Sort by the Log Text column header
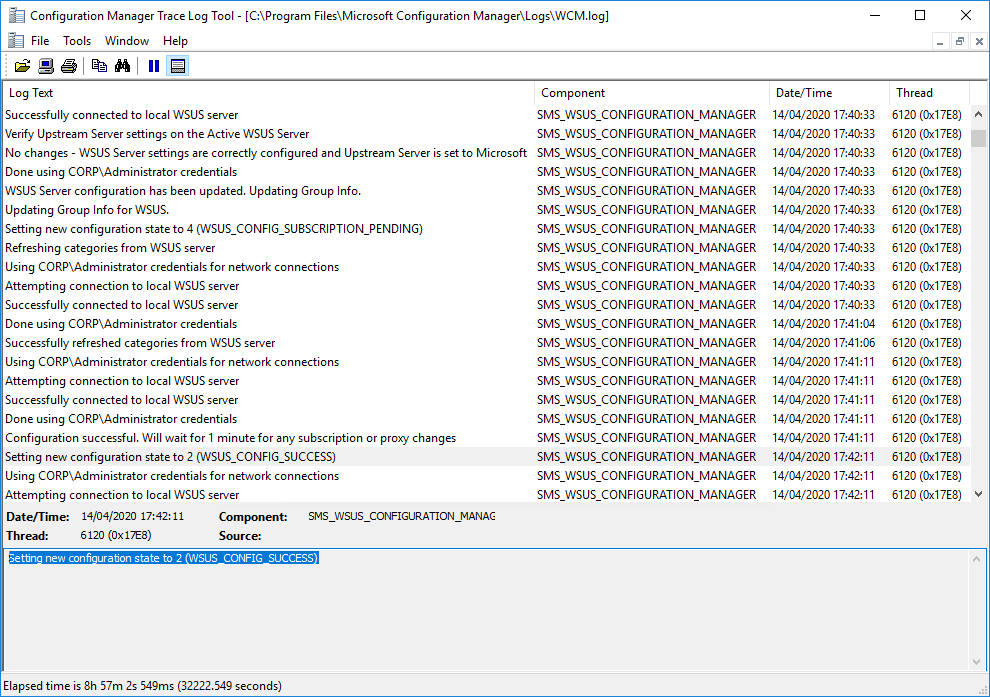 (268, 93)
